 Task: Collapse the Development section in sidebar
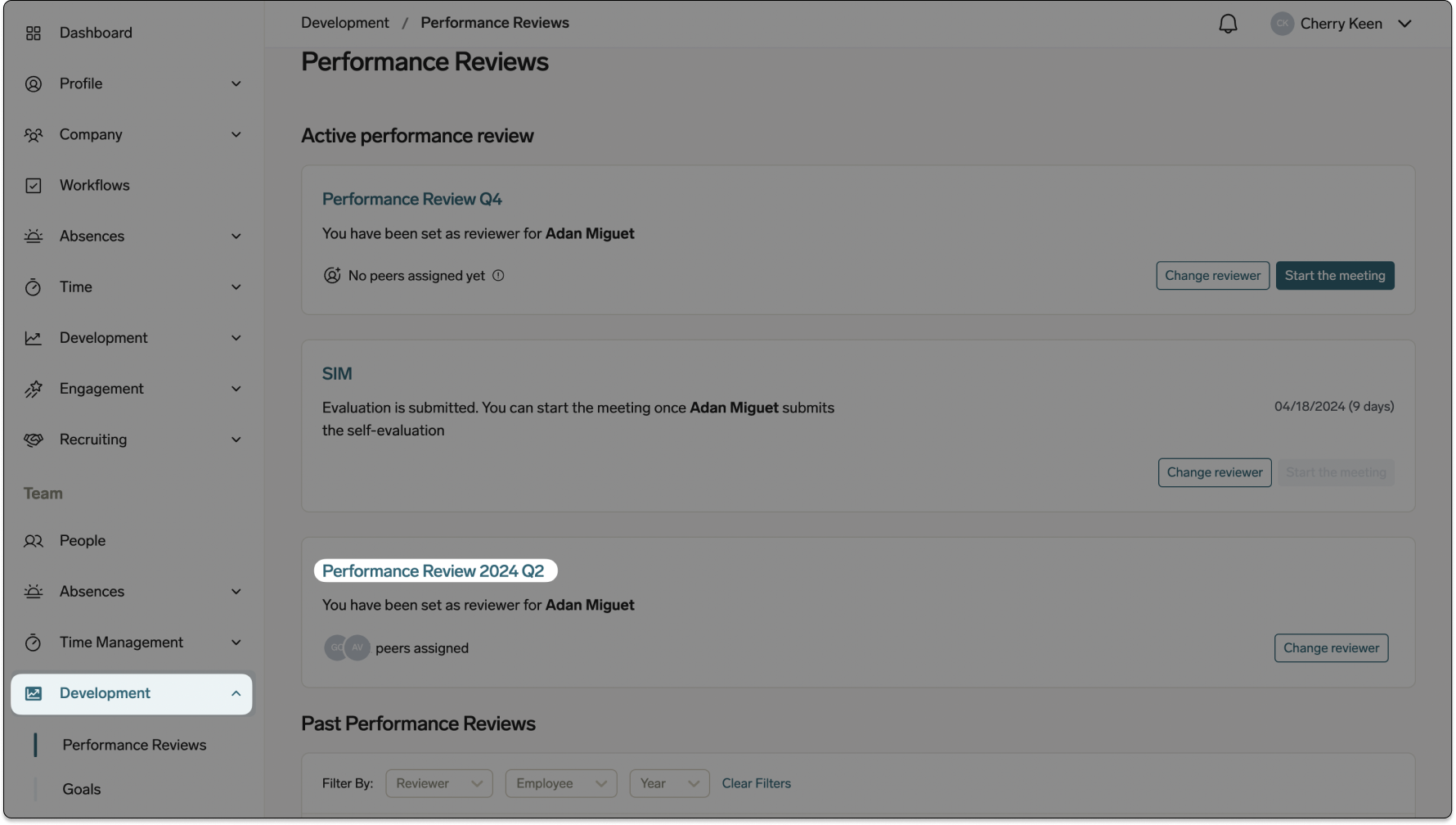(x=237, y=693)
